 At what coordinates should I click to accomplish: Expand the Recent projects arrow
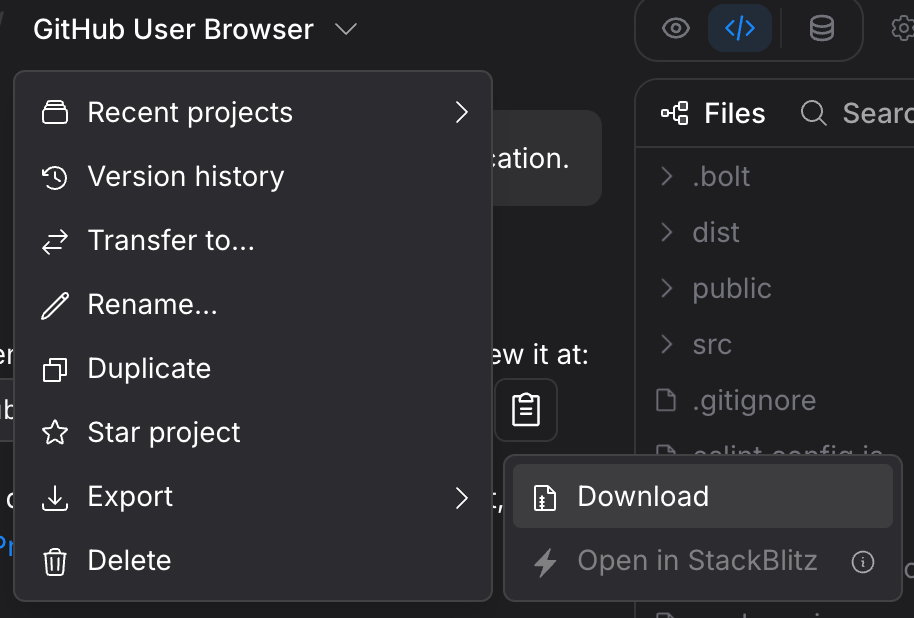tap(462, 112)
